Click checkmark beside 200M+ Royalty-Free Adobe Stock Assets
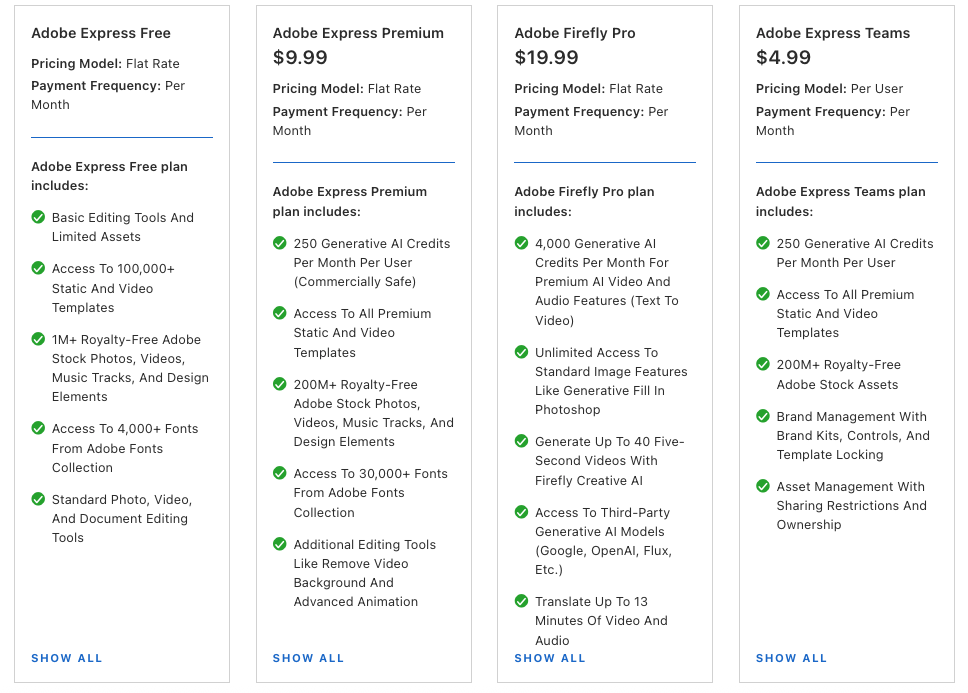968x693 pixels. click(763, 365)
